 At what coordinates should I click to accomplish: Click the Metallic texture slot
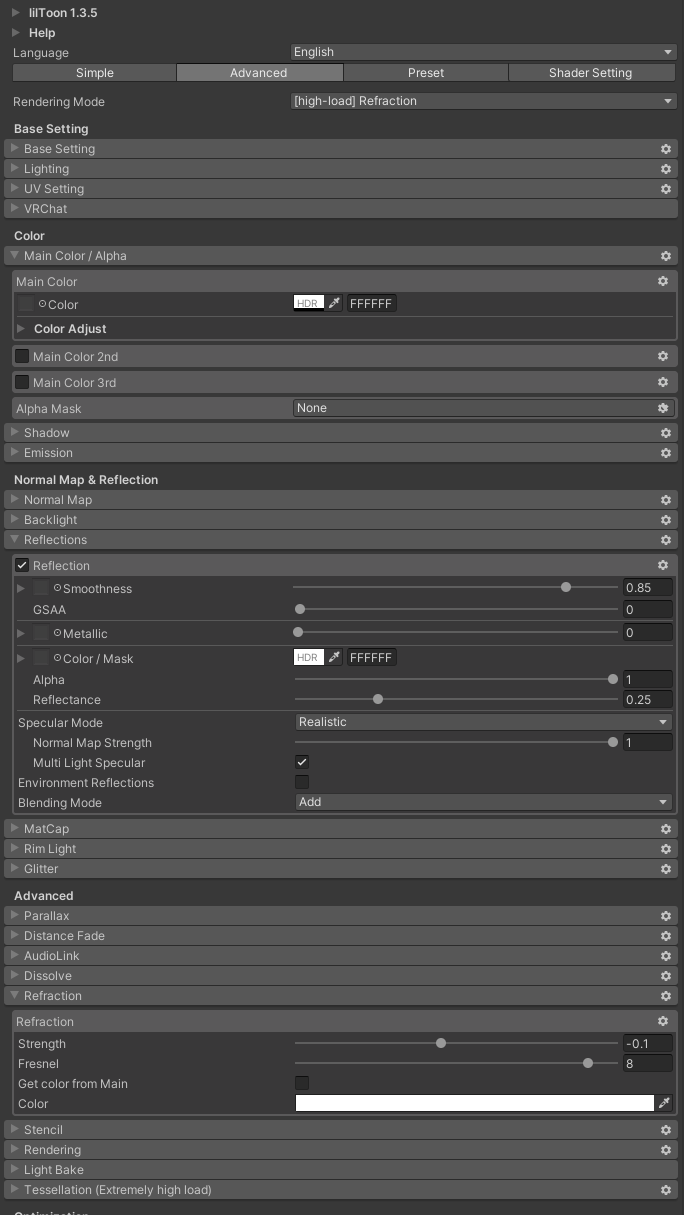41,633
